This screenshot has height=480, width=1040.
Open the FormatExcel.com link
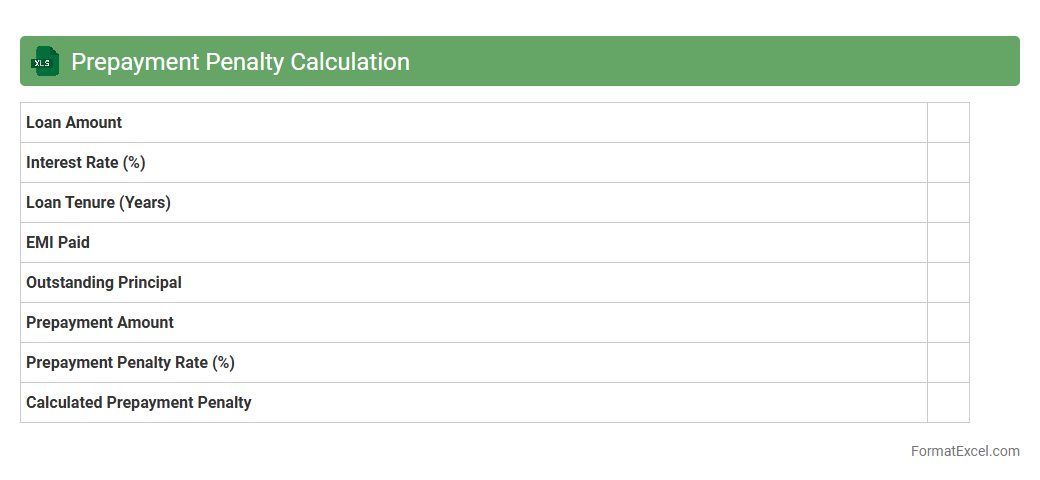[x=965, y=451]
